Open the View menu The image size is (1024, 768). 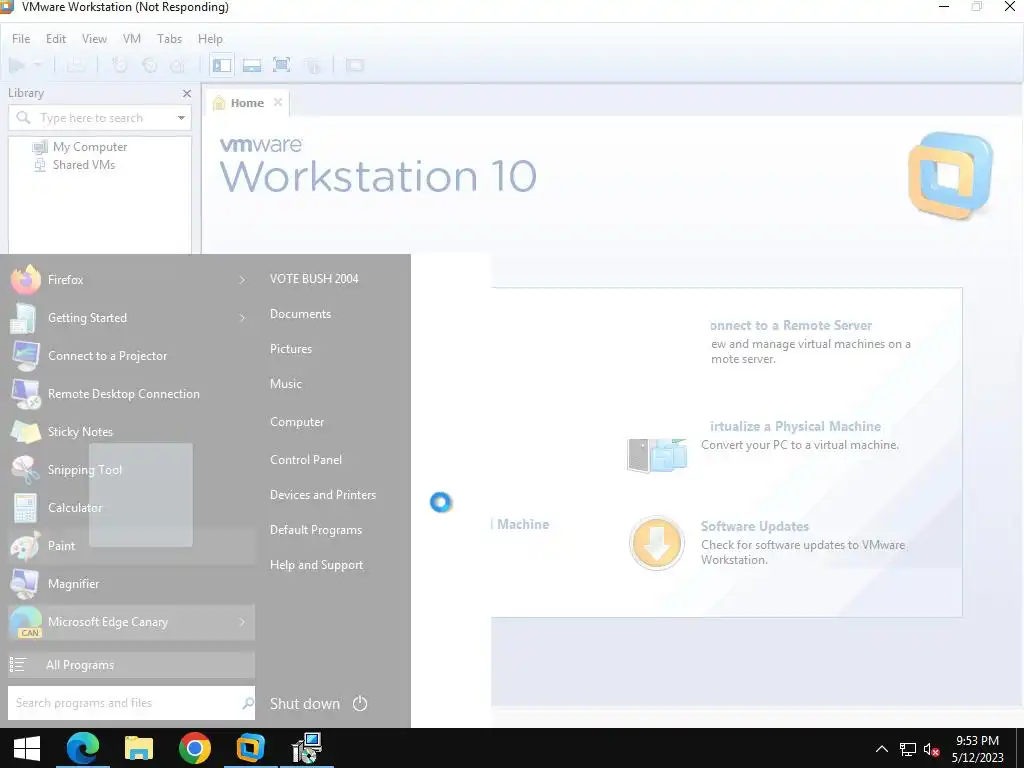94,39
